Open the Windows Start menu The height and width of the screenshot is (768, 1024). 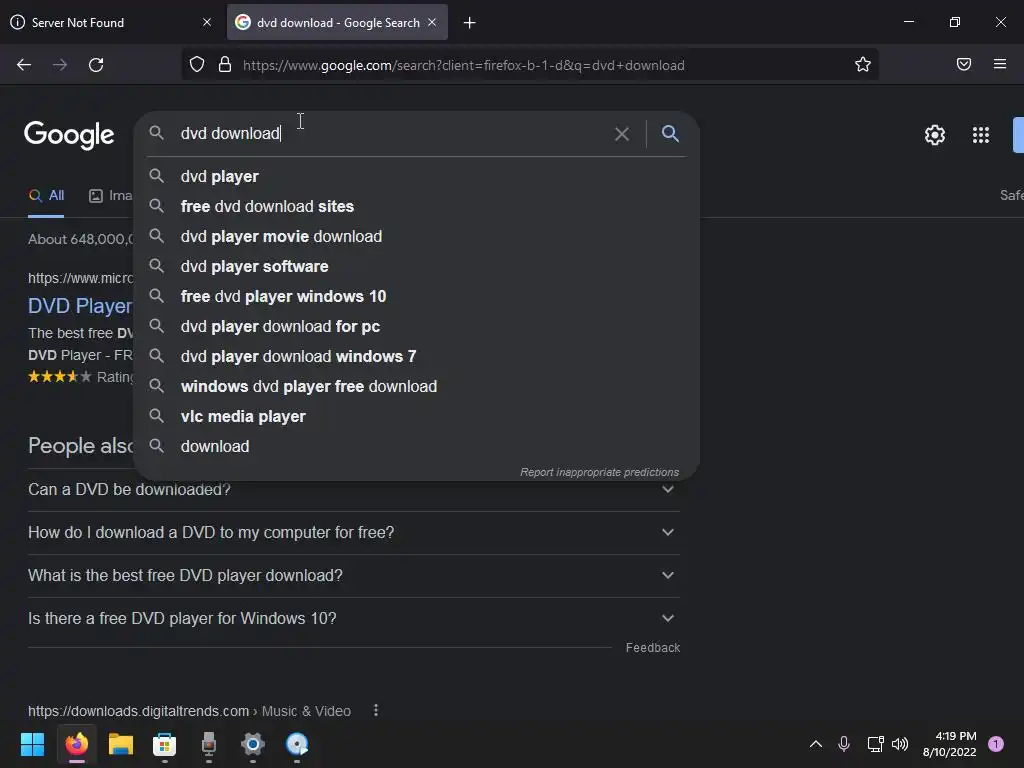point(32,744)
